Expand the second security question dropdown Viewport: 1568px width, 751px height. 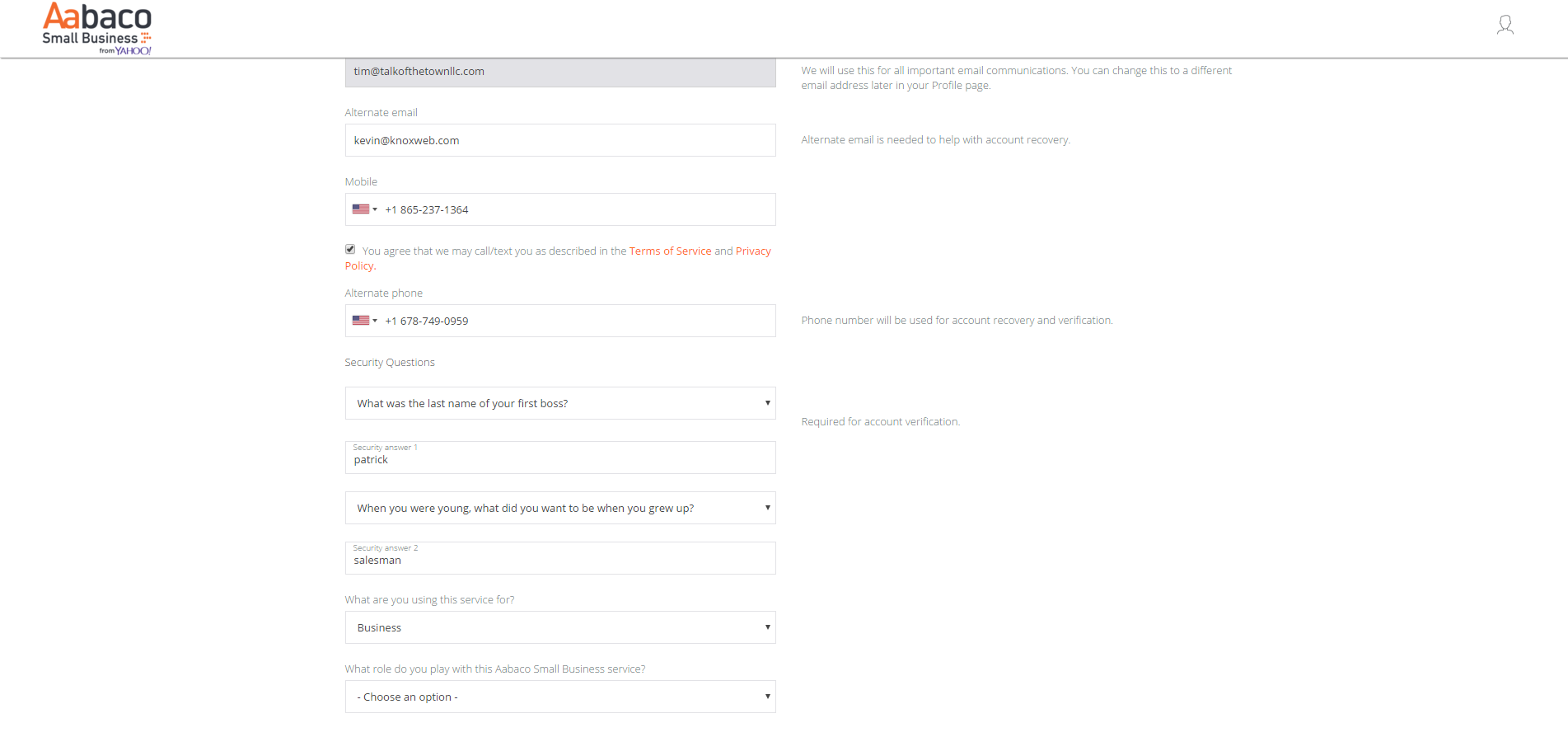tap(559, 508)
